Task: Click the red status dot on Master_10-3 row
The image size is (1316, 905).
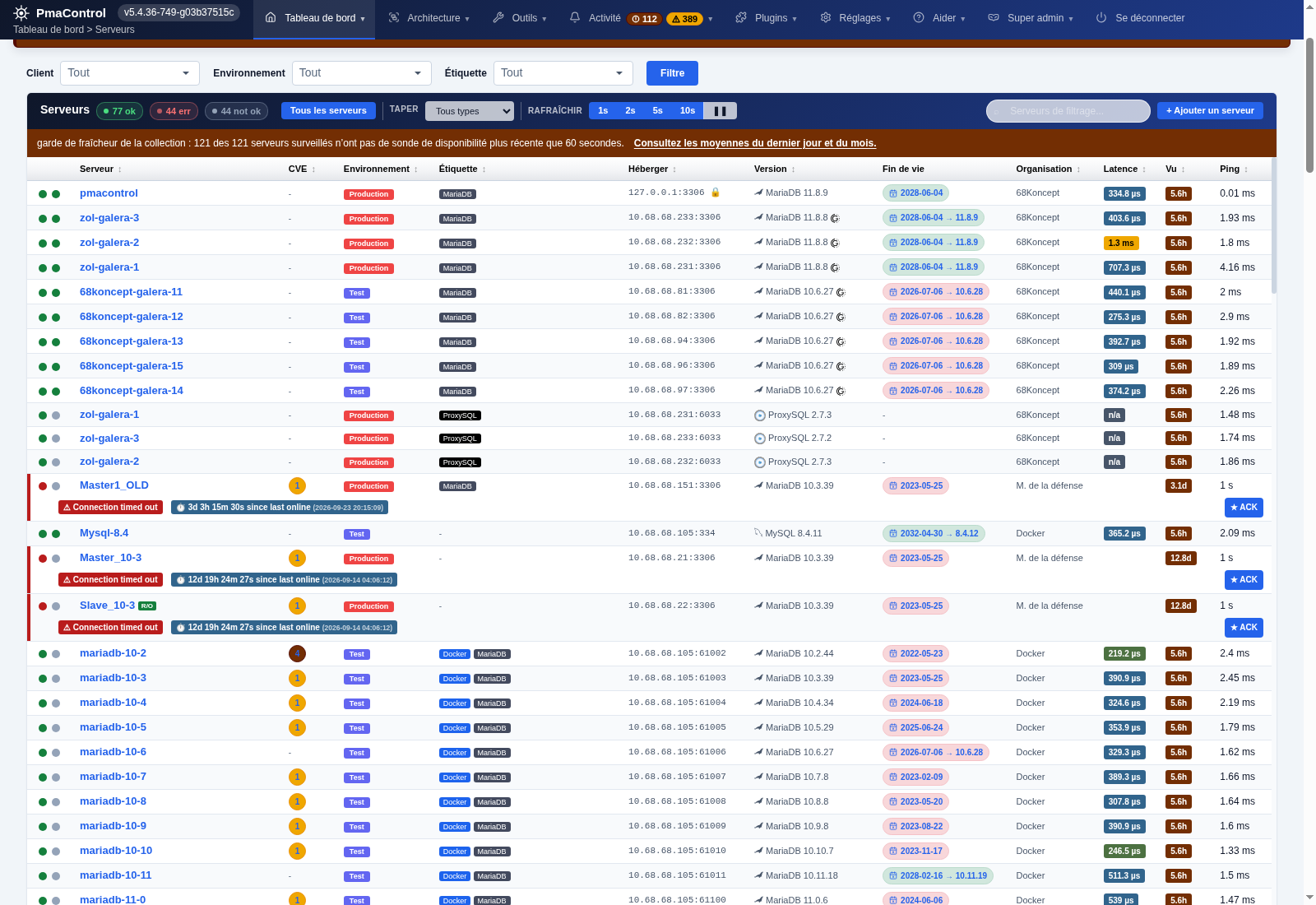Action: click(x=43, y=559)
